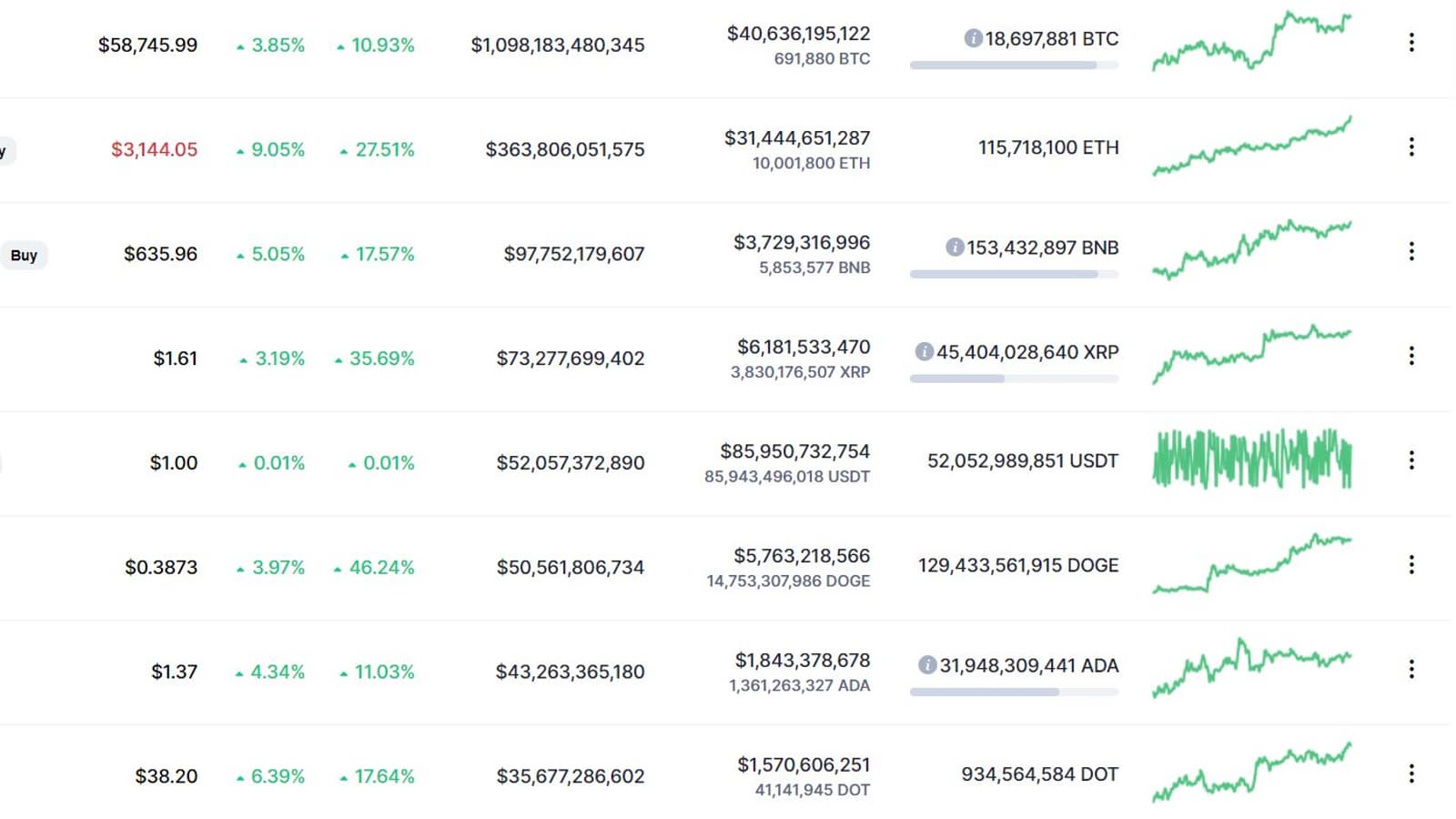Click the DOGE 7-day sparkline chart
The image size is (1456, 819).
(1251, 564)
